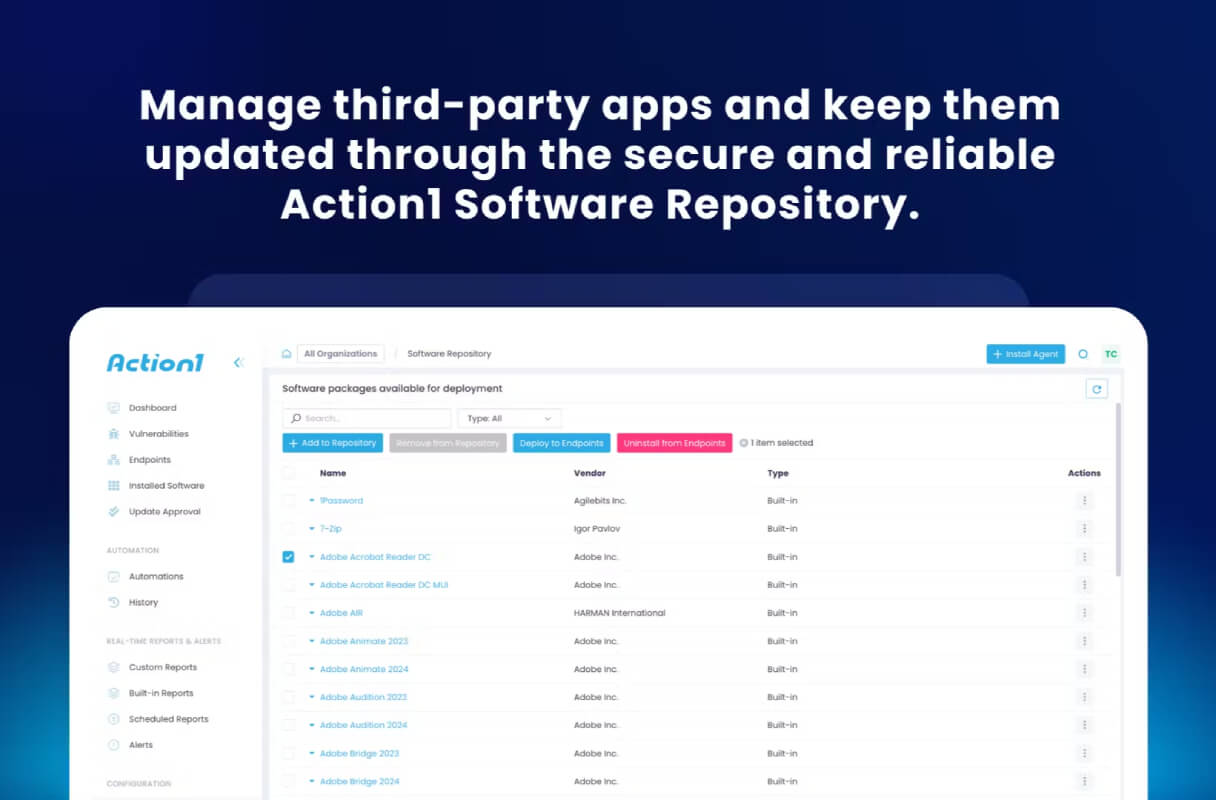Click the All Organizations breadcrumb button
This screenshot has height=800, width=1216.
[x=340, y=354]
